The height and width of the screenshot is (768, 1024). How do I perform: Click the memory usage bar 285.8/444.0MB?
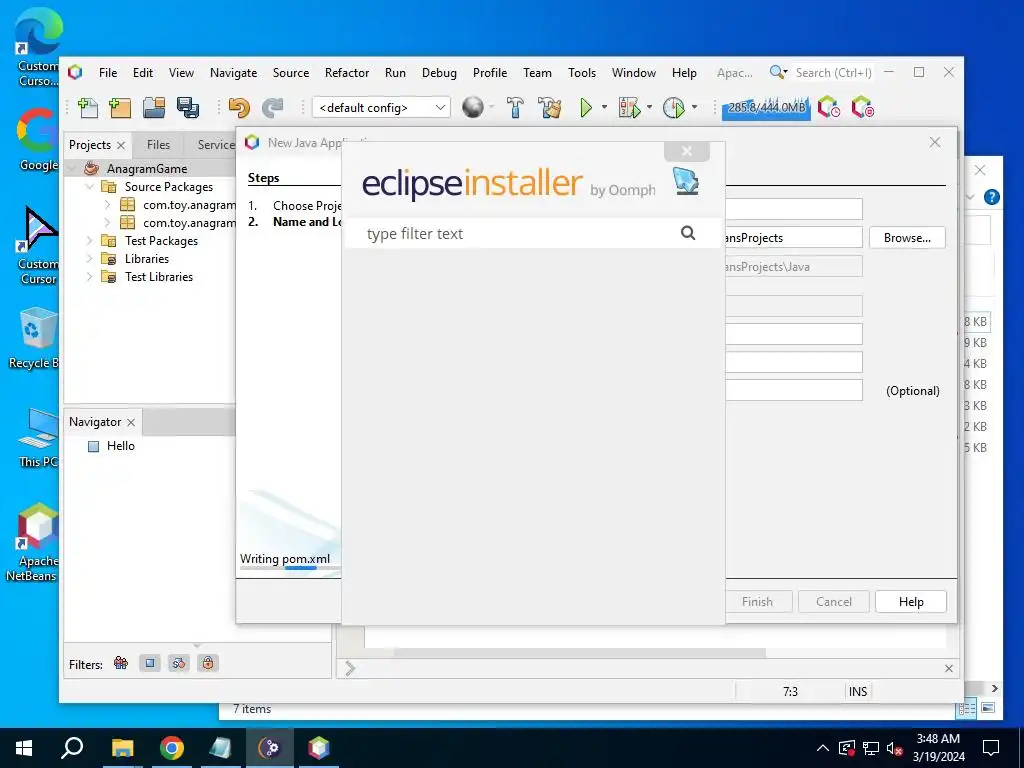pos(766,108)
